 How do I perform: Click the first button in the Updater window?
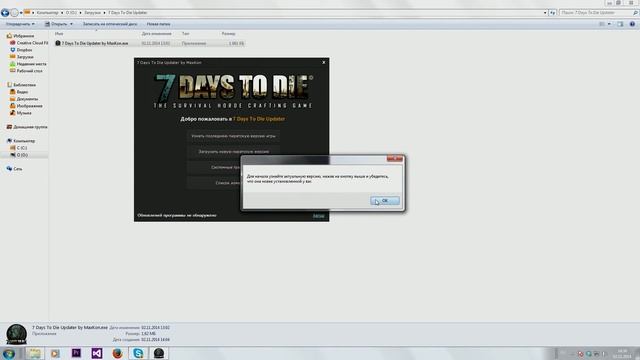[233, 136]
